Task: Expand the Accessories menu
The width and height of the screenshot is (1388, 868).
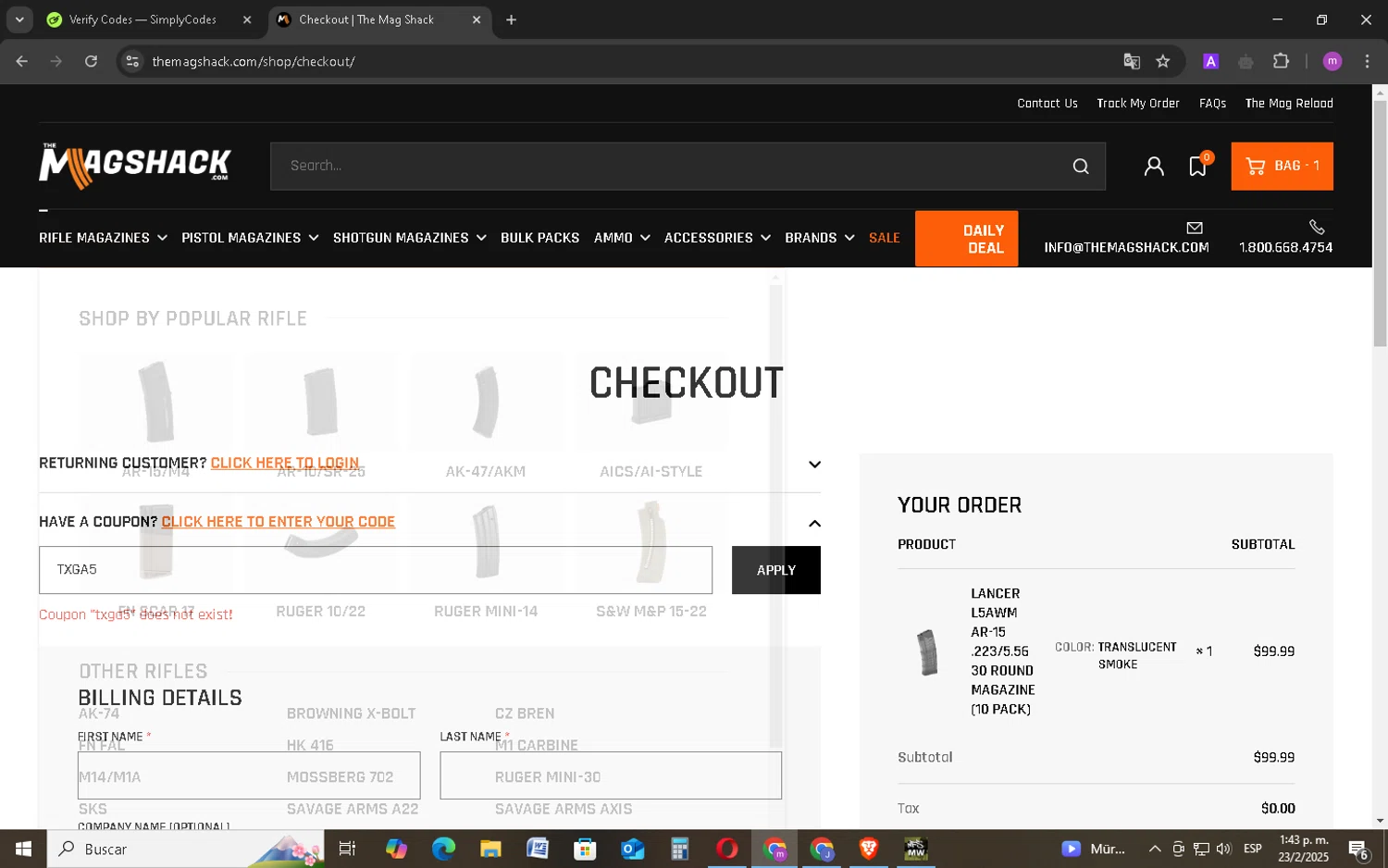Action: [x=717, y=238]
